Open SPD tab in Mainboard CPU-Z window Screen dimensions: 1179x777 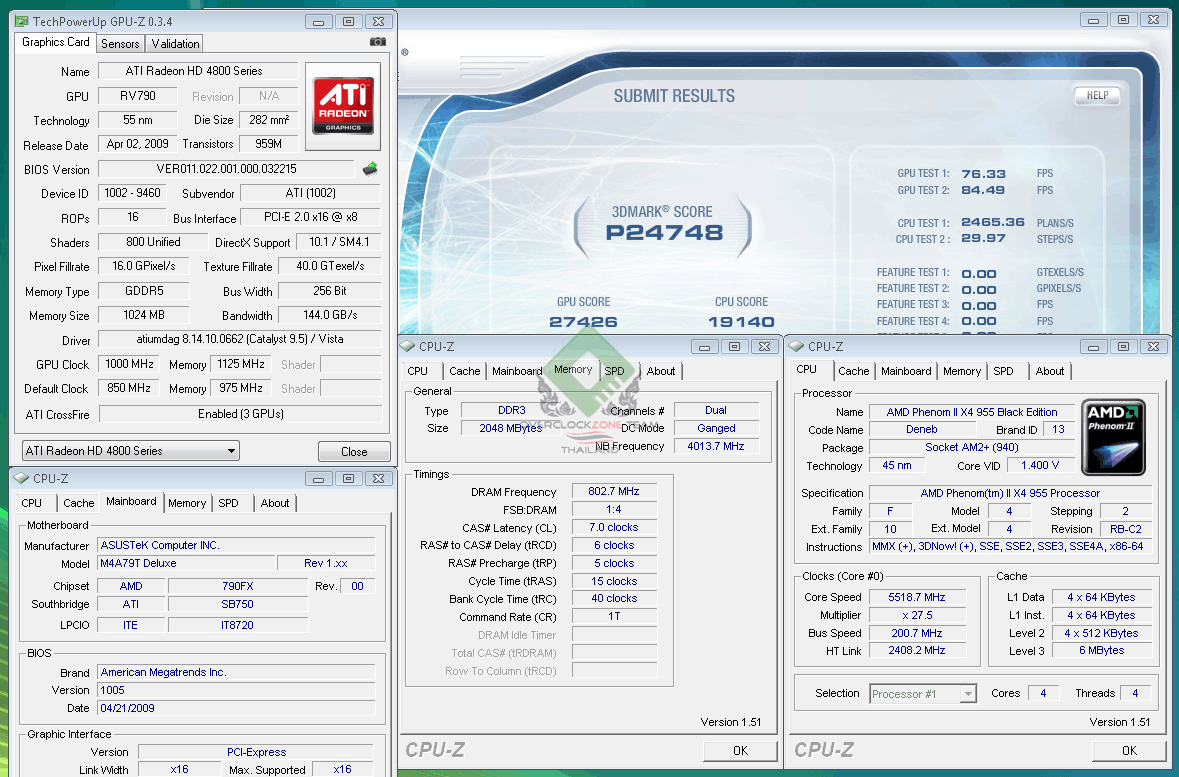click(229, 503)
